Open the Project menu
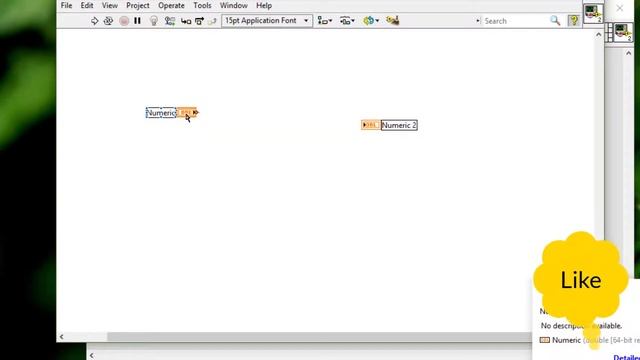The height and width of the screenshot is (360, 640). 138,6
